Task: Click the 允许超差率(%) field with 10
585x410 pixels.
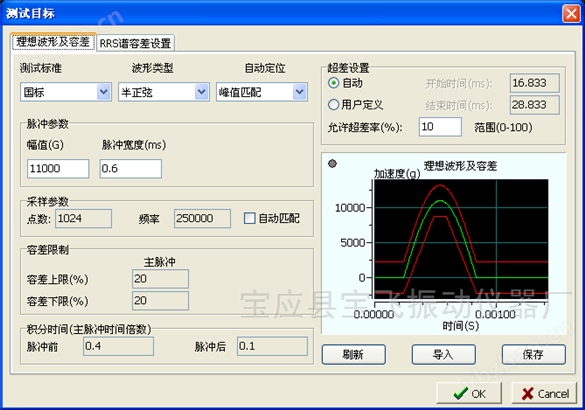Action: click(440, 127)
